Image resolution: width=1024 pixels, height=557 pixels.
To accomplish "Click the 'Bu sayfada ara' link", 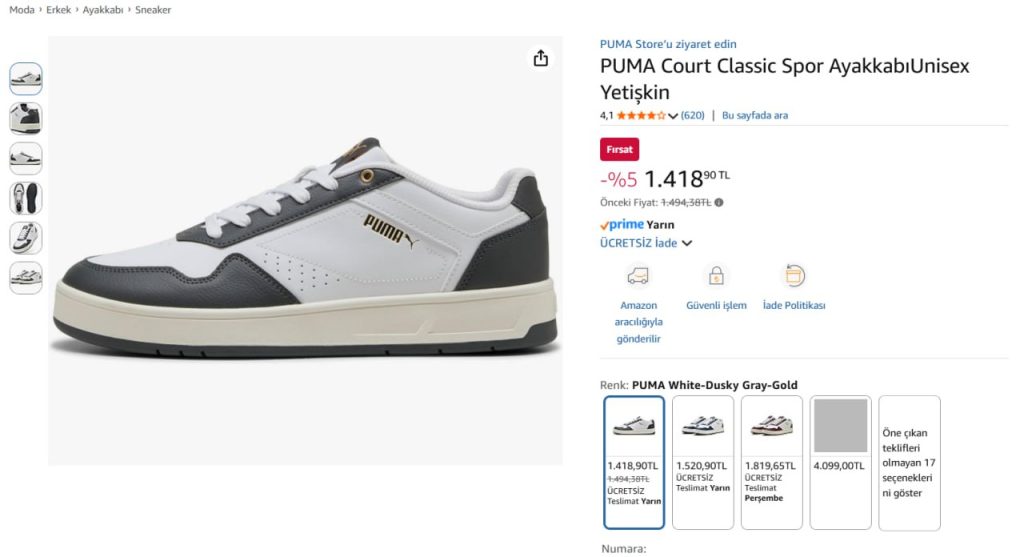I will pyautogui.click(x=755, y=116).
